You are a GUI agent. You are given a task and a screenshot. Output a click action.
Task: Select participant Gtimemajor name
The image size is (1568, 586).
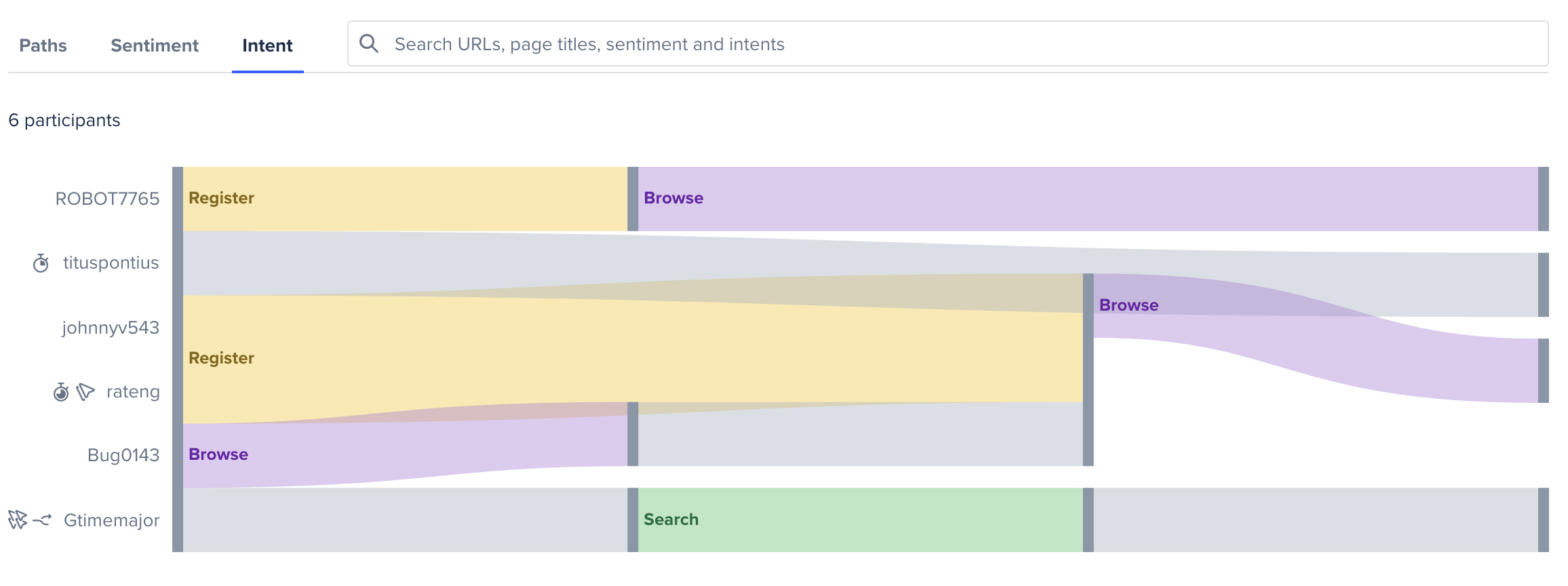[112, 520]
